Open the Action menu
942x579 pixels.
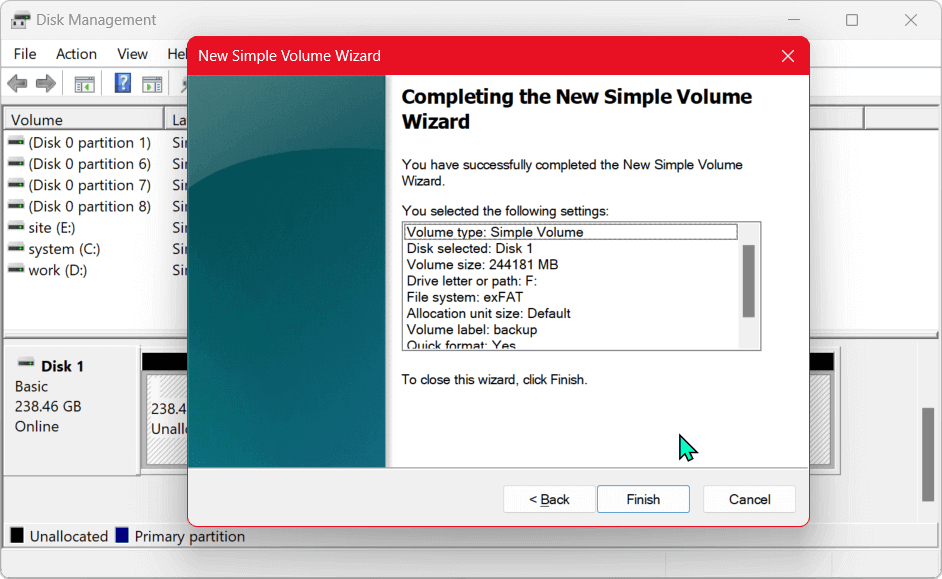click(x=76, y=54)
